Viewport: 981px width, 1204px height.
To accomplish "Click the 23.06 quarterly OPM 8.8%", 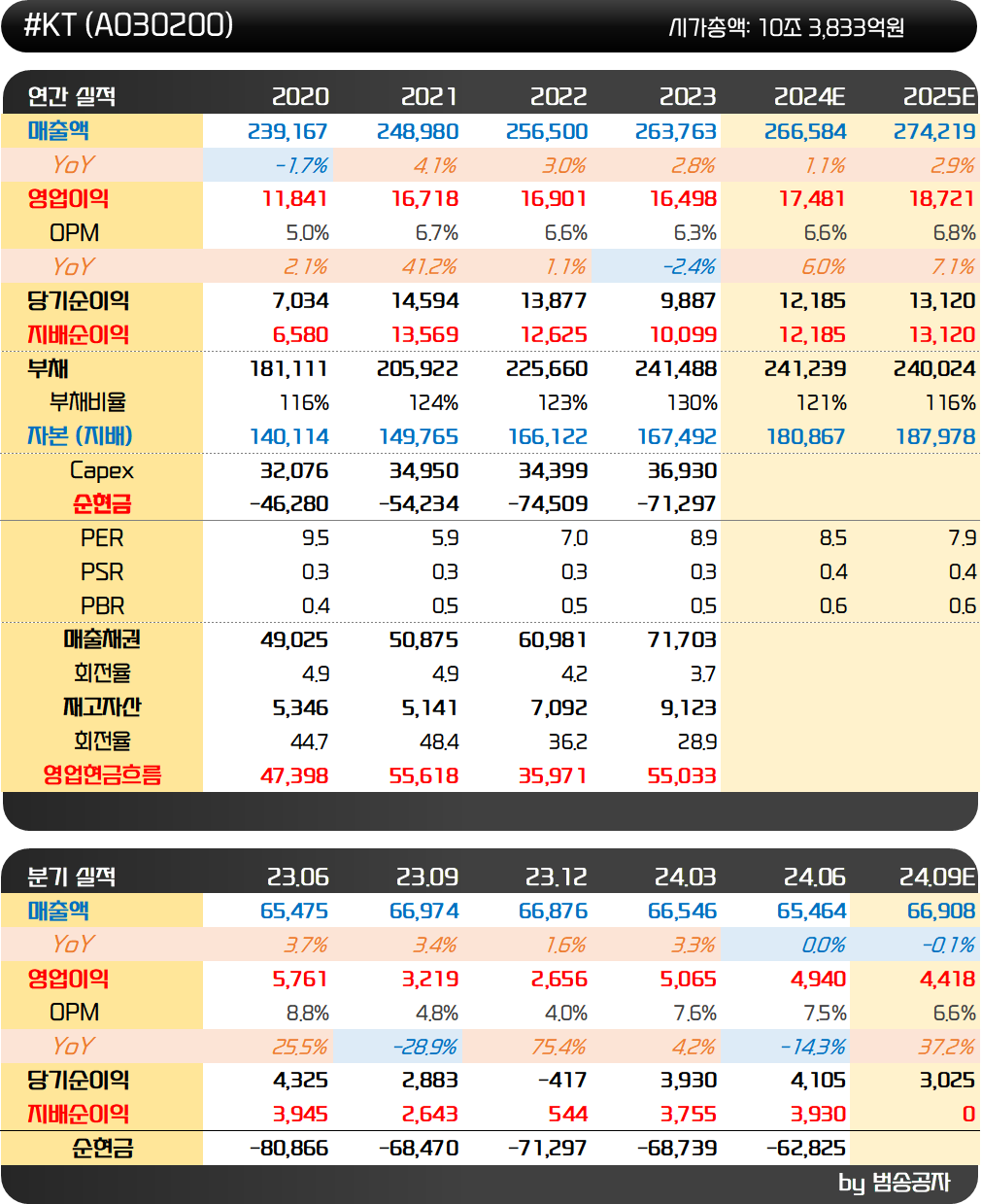I will pyautogui.click(x=308, y=1014).
